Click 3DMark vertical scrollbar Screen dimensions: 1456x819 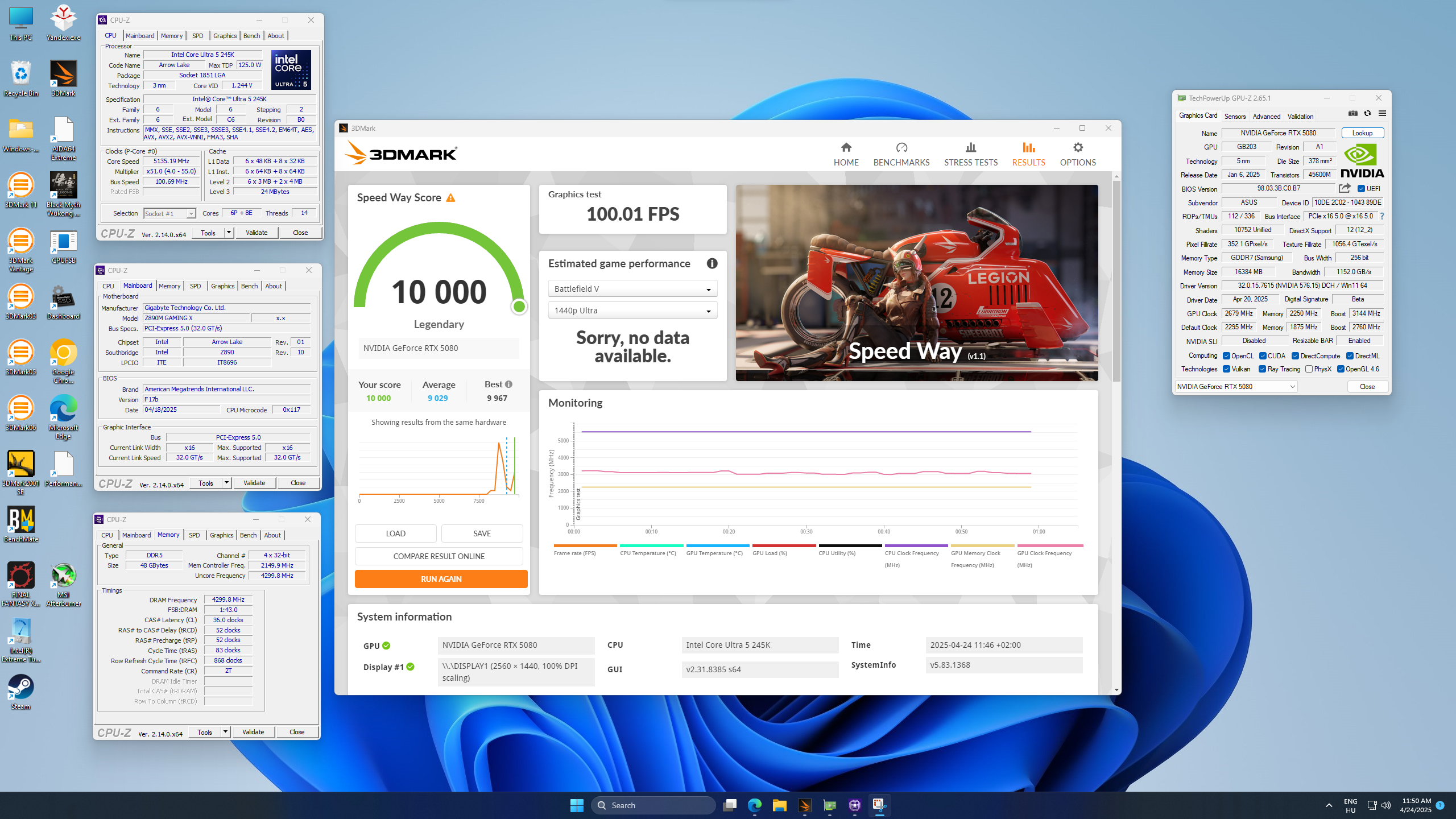pos(1116,282)
